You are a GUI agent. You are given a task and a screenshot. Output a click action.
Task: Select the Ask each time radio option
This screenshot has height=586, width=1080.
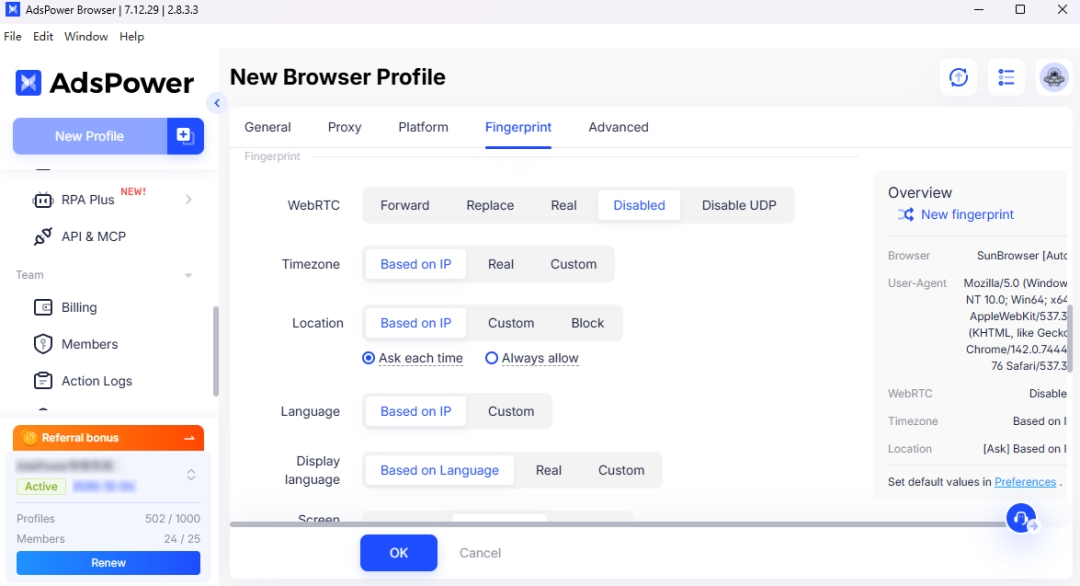[x=369, y=358]
